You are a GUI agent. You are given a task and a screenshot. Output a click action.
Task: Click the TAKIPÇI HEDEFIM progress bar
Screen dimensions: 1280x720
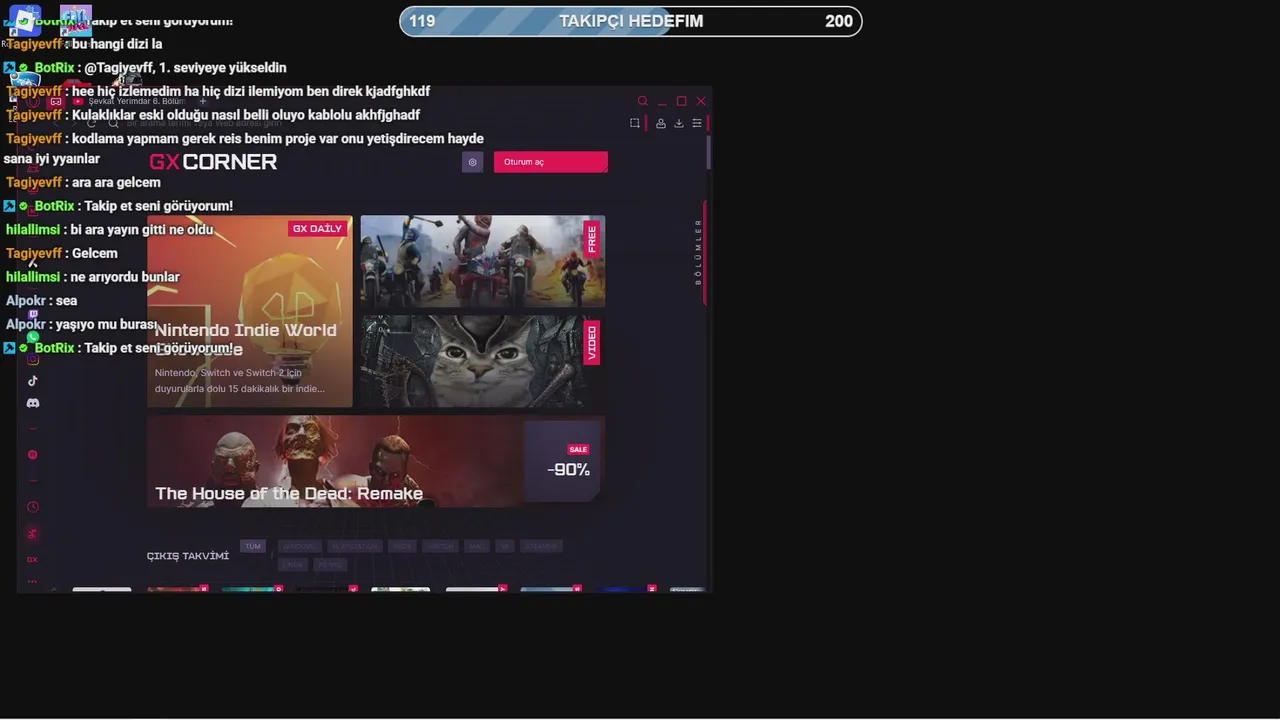pos(631,21)
